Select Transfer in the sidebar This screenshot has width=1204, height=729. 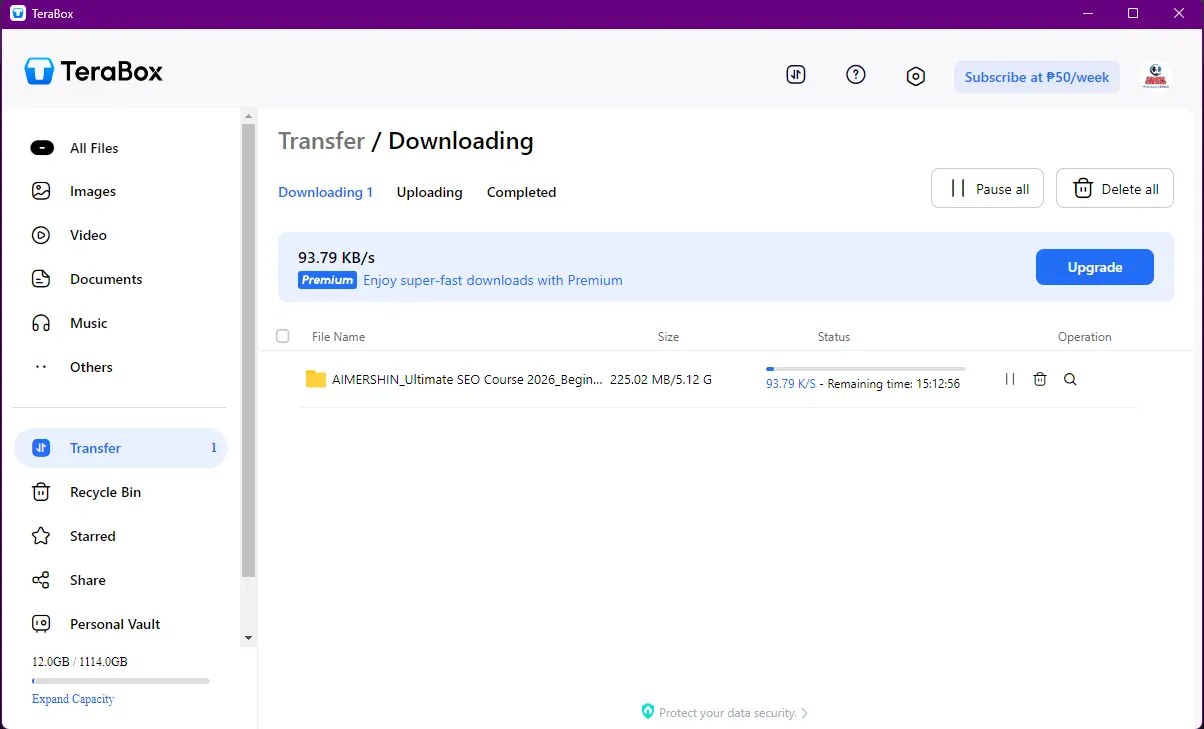click(121, 448)
